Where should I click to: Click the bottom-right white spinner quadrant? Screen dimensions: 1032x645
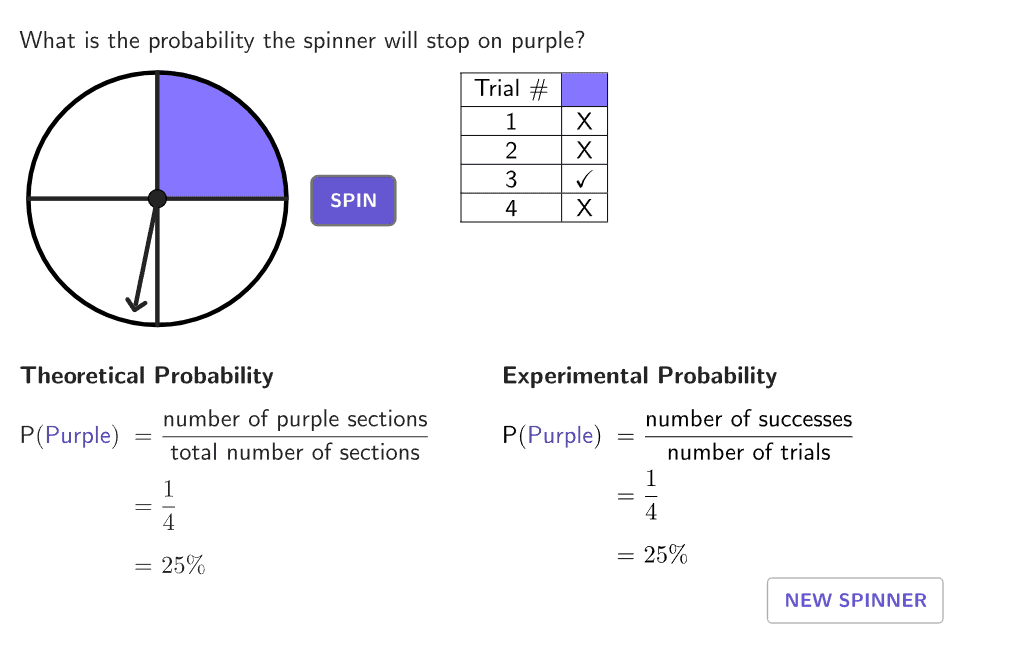211,253
